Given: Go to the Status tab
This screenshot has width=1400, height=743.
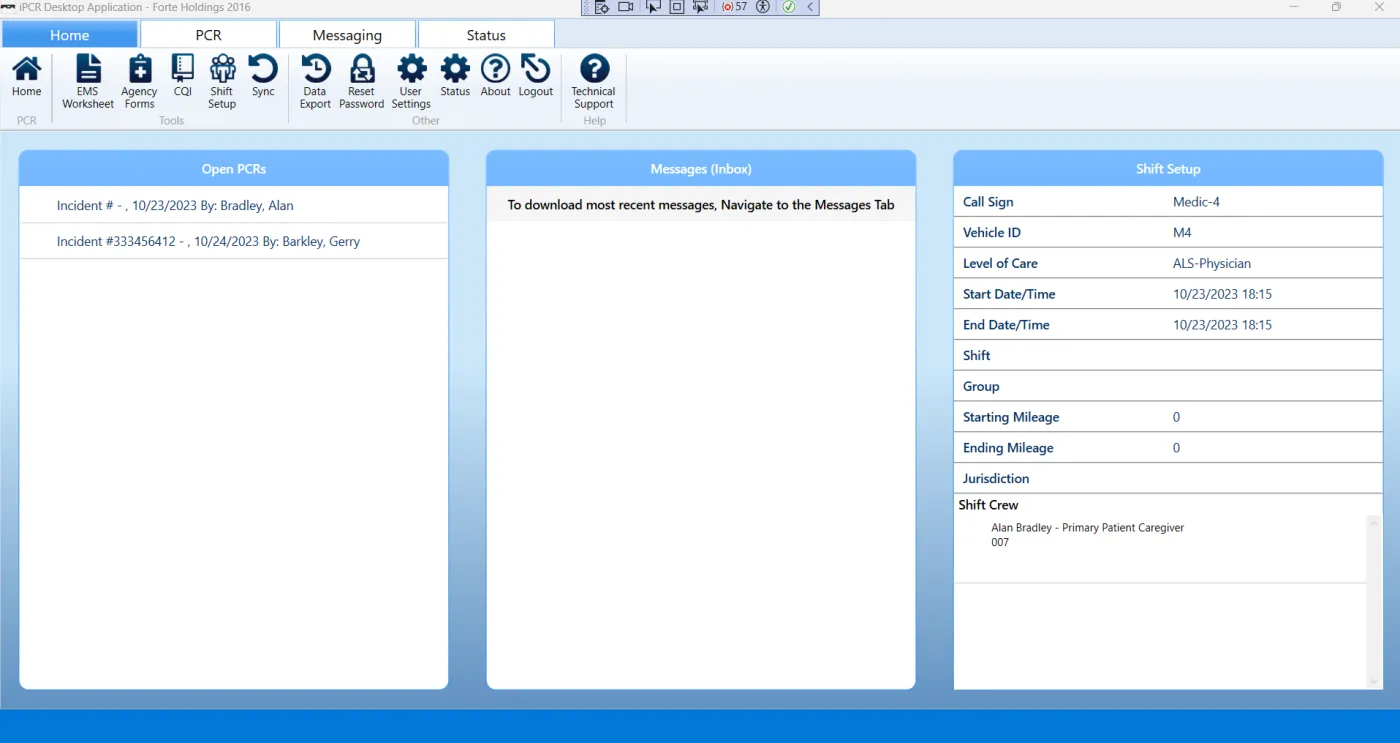Looking at the screenshot, I should tap(486, 35).
